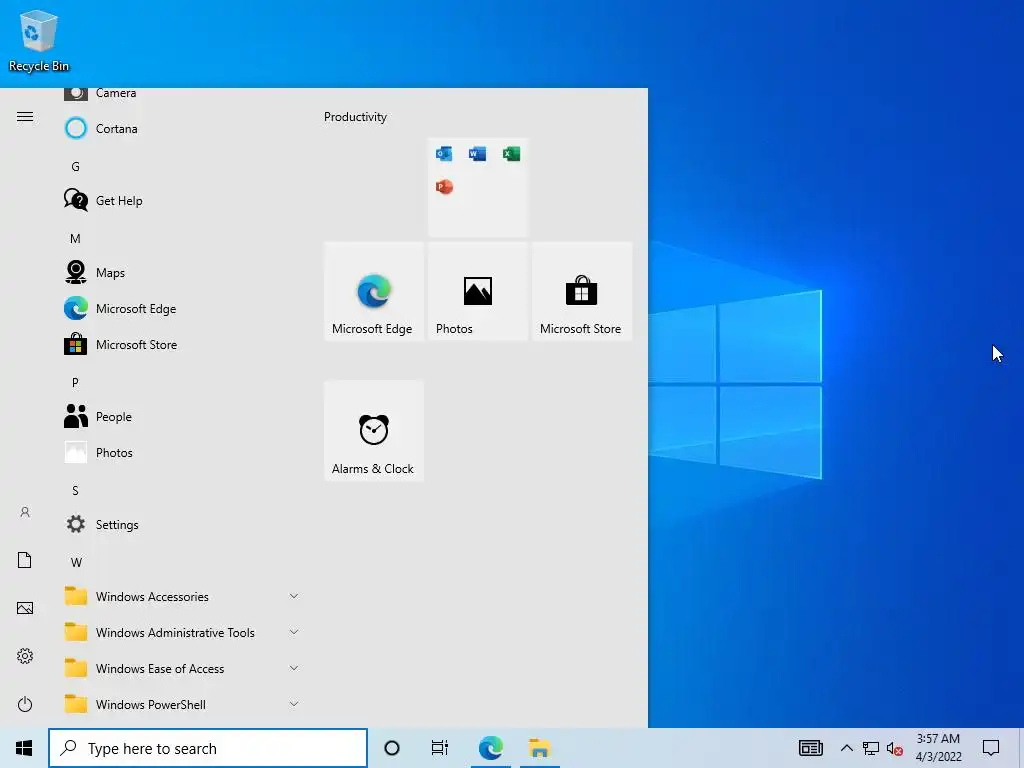Screen dimensions: 1024x768
Task: Click the Windows PowerShell folder name
Action: [151, 705]
